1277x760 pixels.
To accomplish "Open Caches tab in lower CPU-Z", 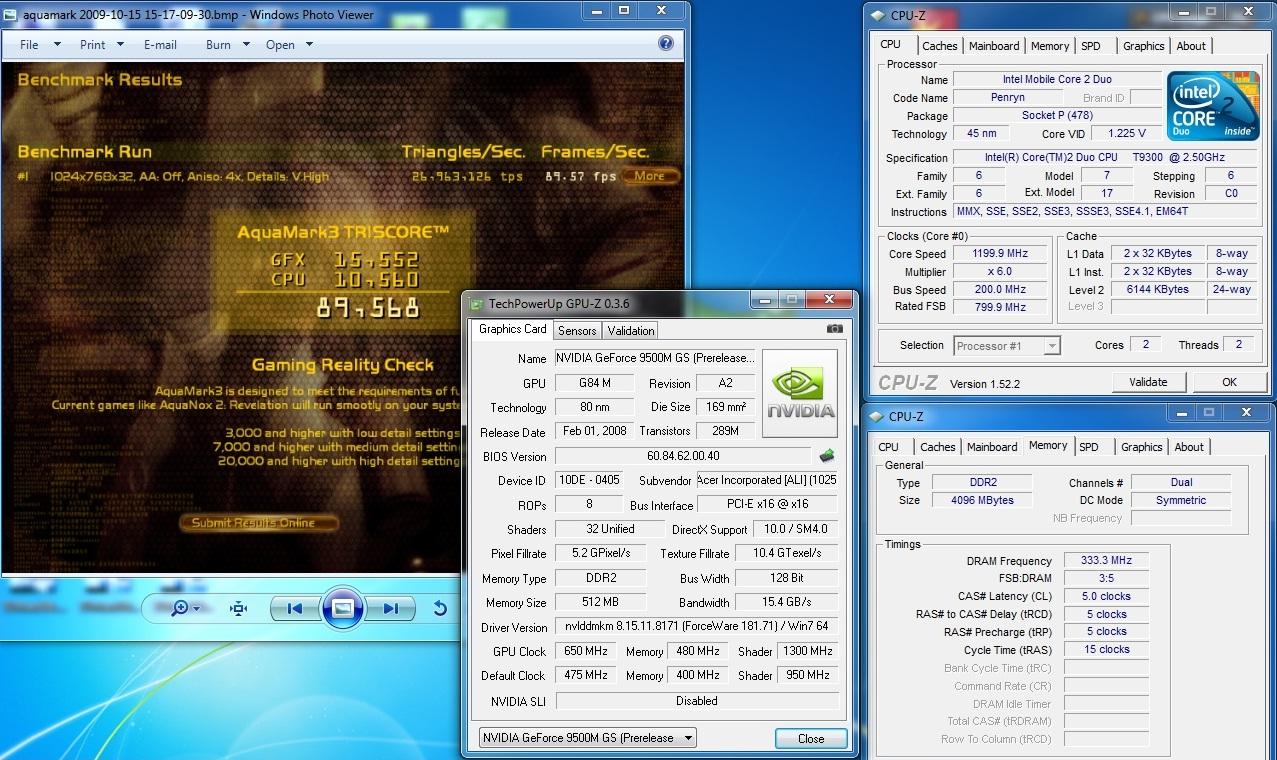I will [x=937, y=447].
